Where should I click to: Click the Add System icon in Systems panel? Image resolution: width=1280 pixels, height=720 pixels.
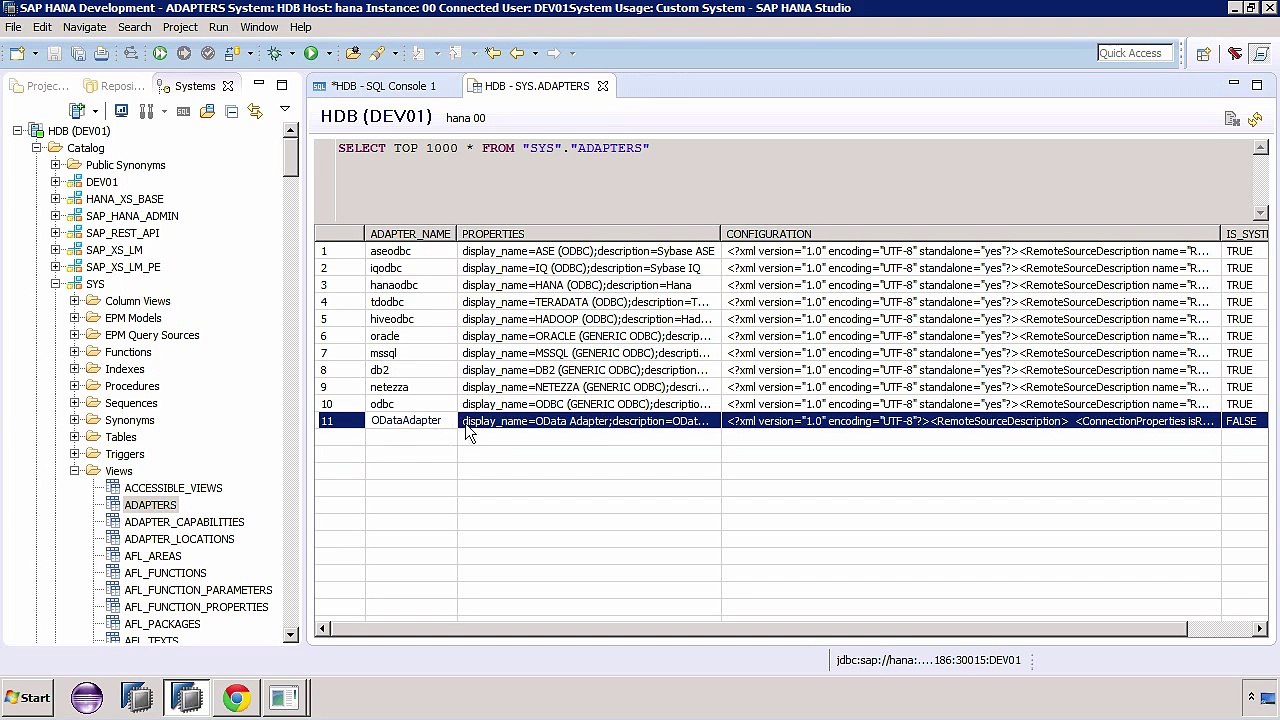coord(77,111)
